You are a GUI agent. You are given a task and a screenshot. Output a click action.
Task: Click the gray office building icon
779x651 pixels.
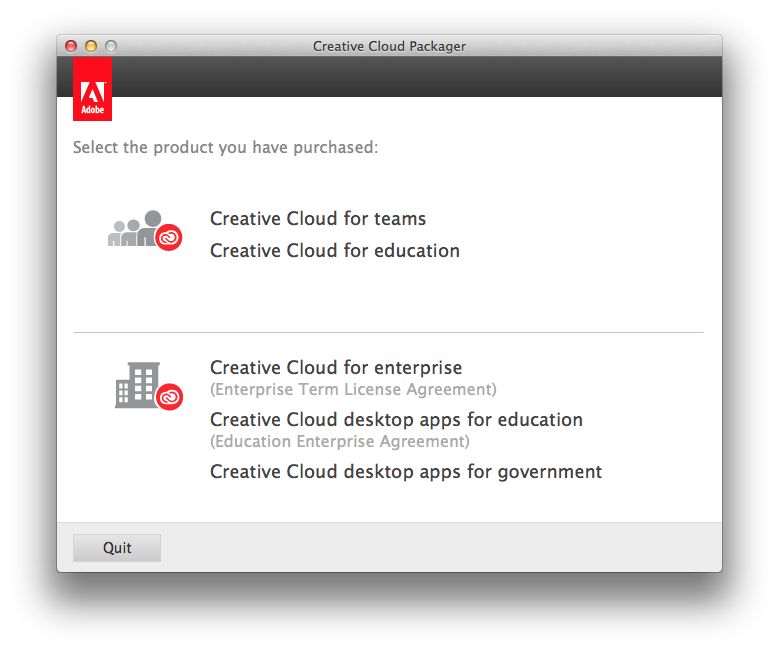(136, 384)
